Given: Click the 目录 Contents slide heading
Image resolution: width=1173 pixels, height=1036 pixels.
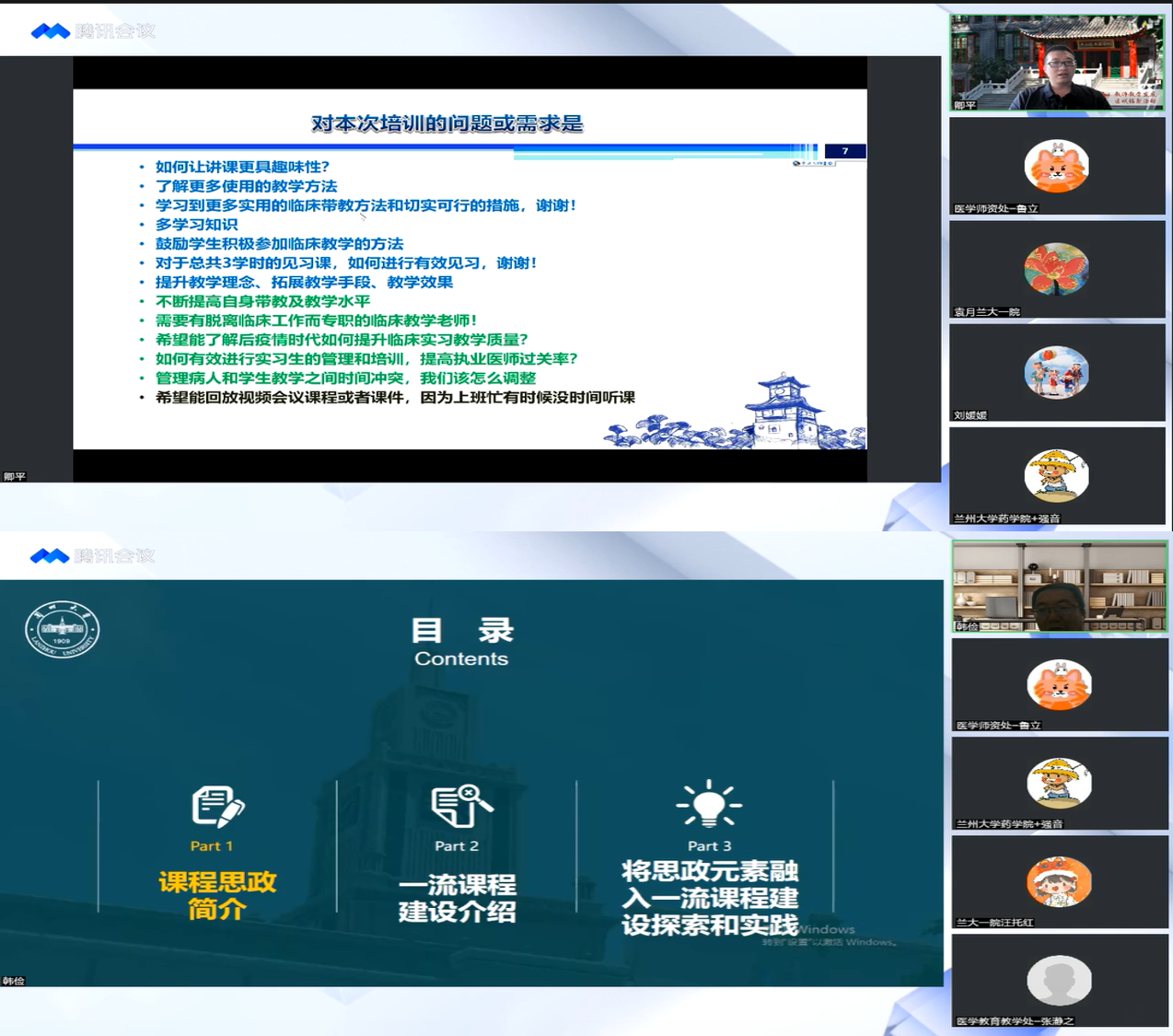Looking at the screenshot, I should (461, 642).
